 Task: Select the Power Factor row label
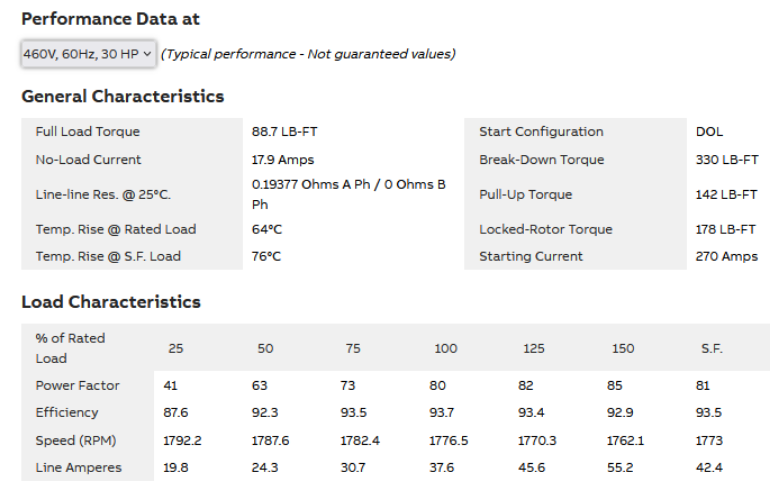click(77, 385)
